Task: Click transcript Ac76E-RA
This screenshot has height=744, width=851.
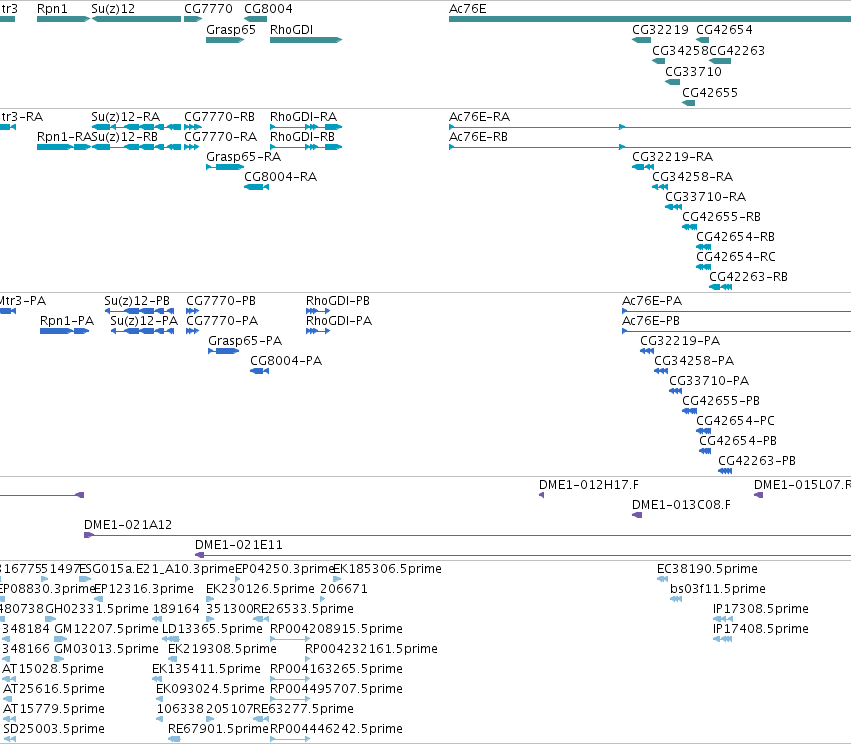Action: [480, 117]
